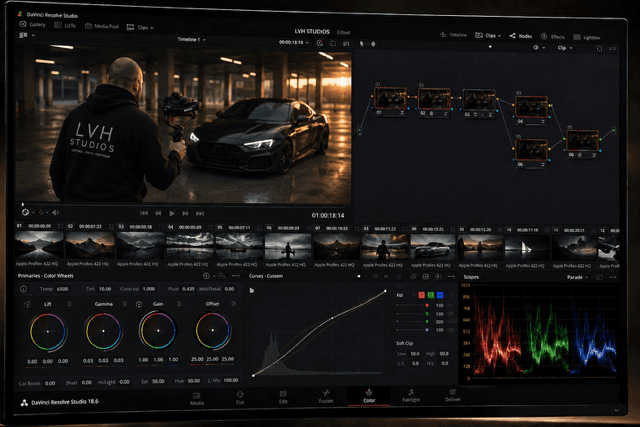
Task: Toggle the split screen view icon
Action: [346, 44]
